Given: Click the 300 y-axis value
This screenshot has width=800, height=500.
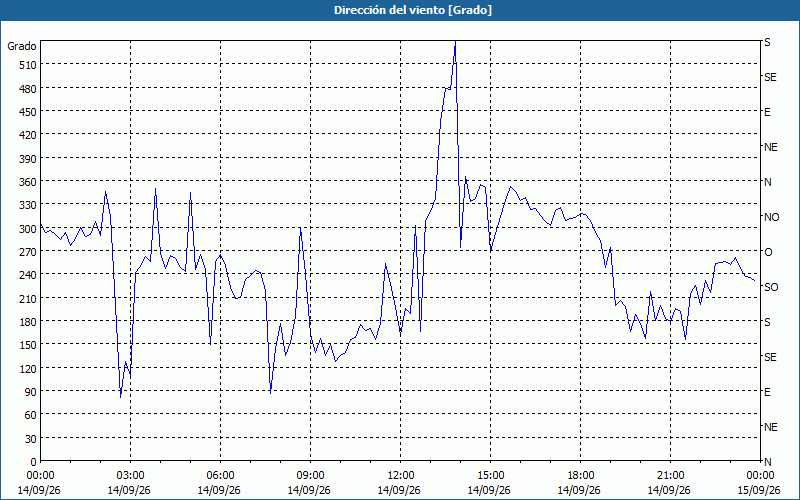Looking at the screenshot, I should click(x=28, y=229).
